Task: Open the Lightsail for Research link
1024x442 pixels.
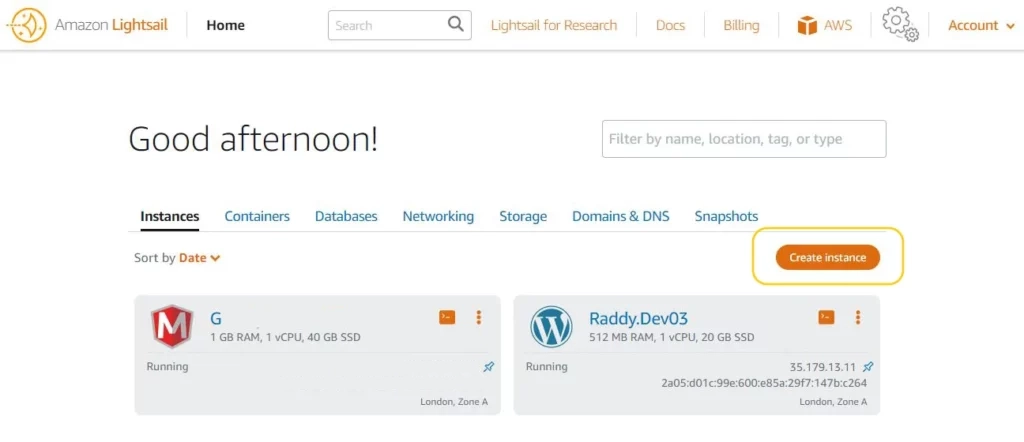Action: [554, 25]
